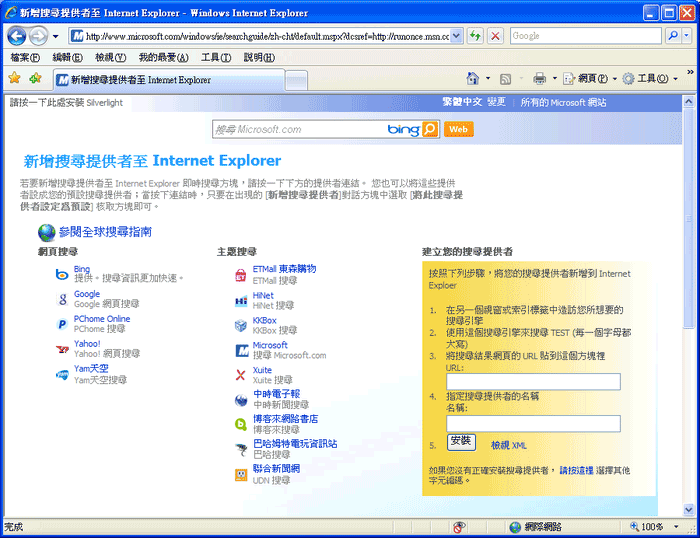Expand the Home button dropdown arrow
The height and width of the screenshot is (538, 700).
point(488,79)
